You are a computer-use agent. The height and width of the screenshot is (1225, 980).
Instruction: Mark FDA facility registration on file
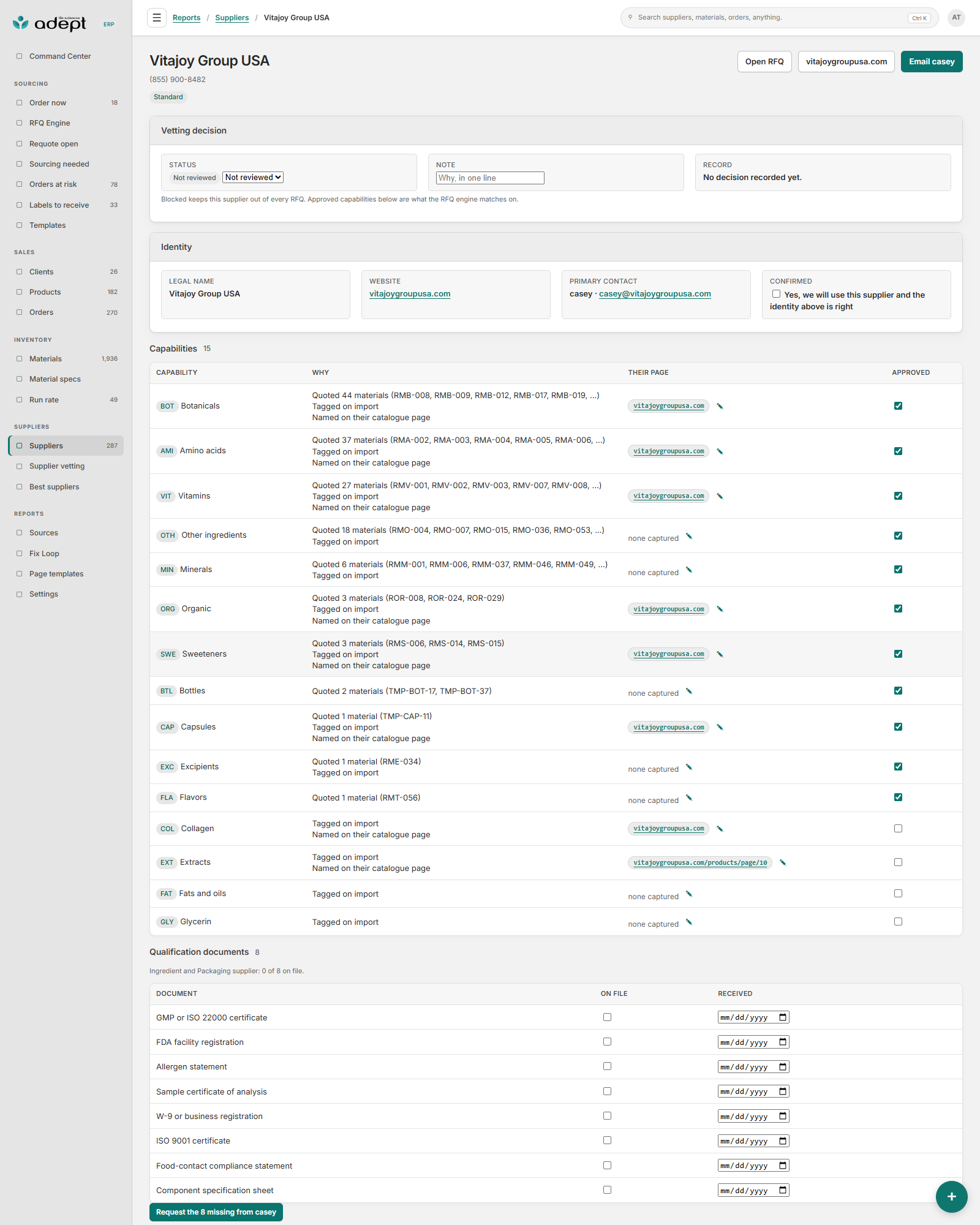click(x=607, y=1041)
